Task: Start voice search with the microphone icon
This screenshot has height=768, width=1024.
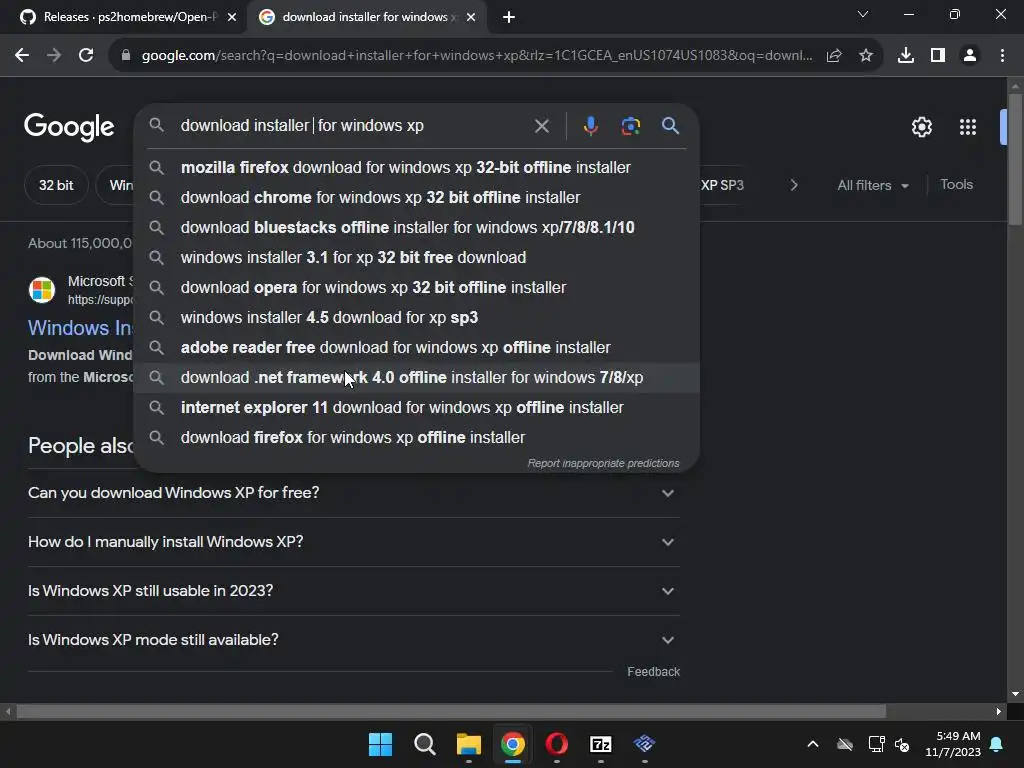Action: tap(590, 126)
